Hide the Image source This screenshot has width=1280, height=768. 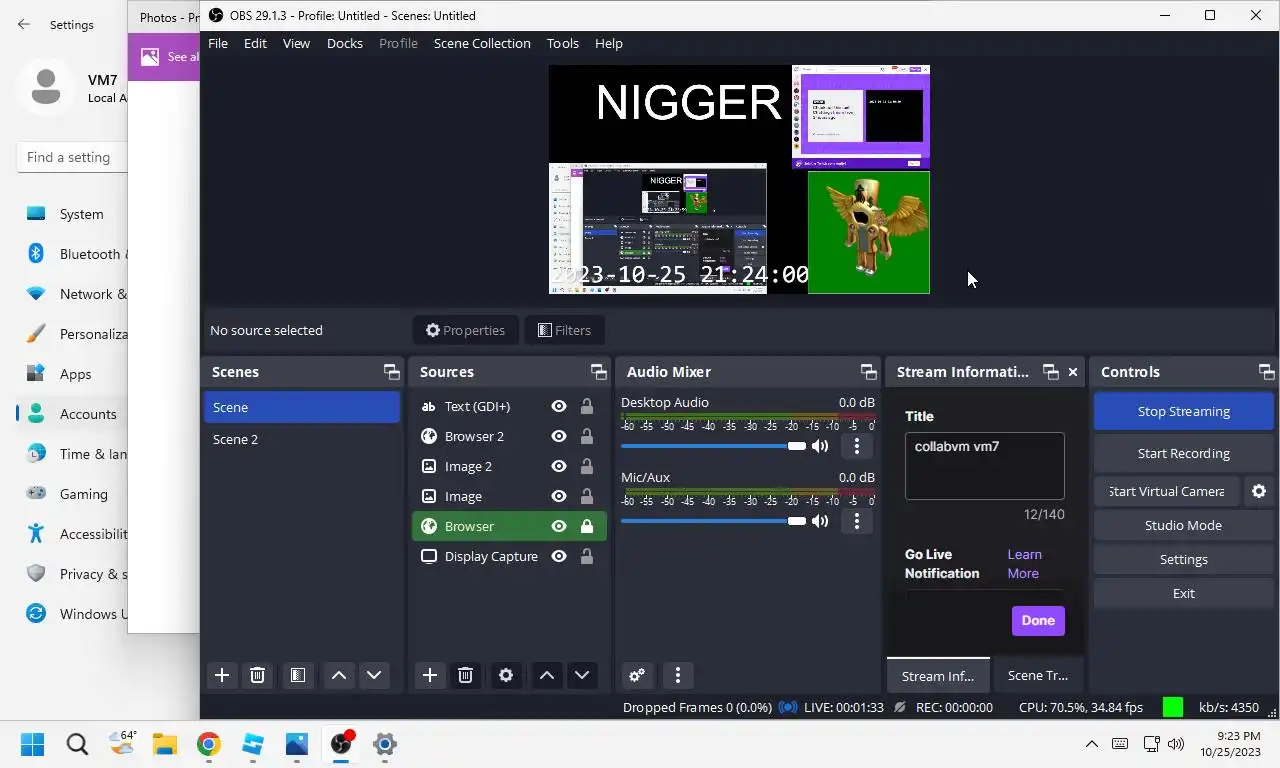point(559,496)
